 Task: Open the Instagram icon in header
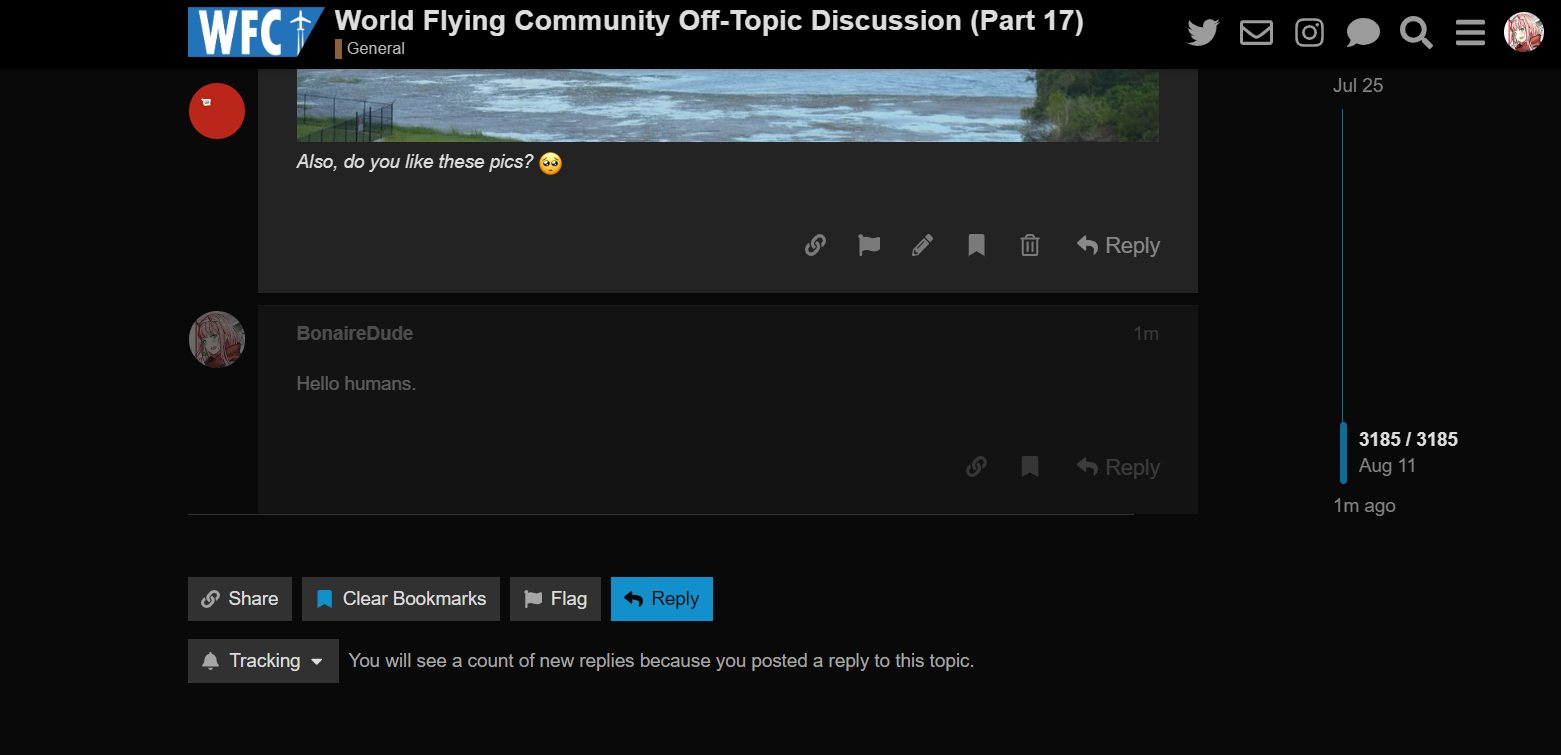[1309, 33]
